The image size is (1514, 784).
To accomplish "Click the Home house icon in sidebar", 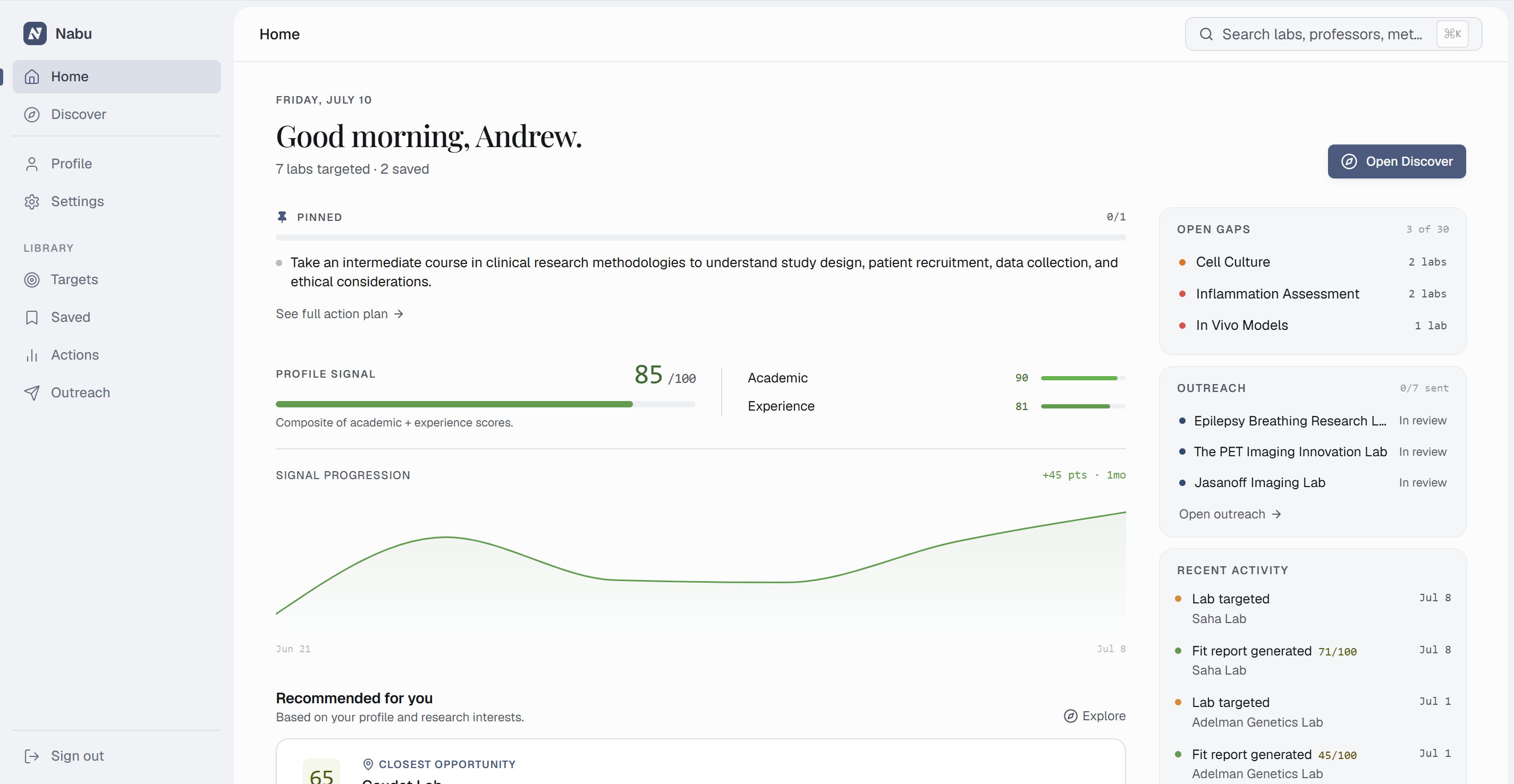I will click(x=32, y=77).
